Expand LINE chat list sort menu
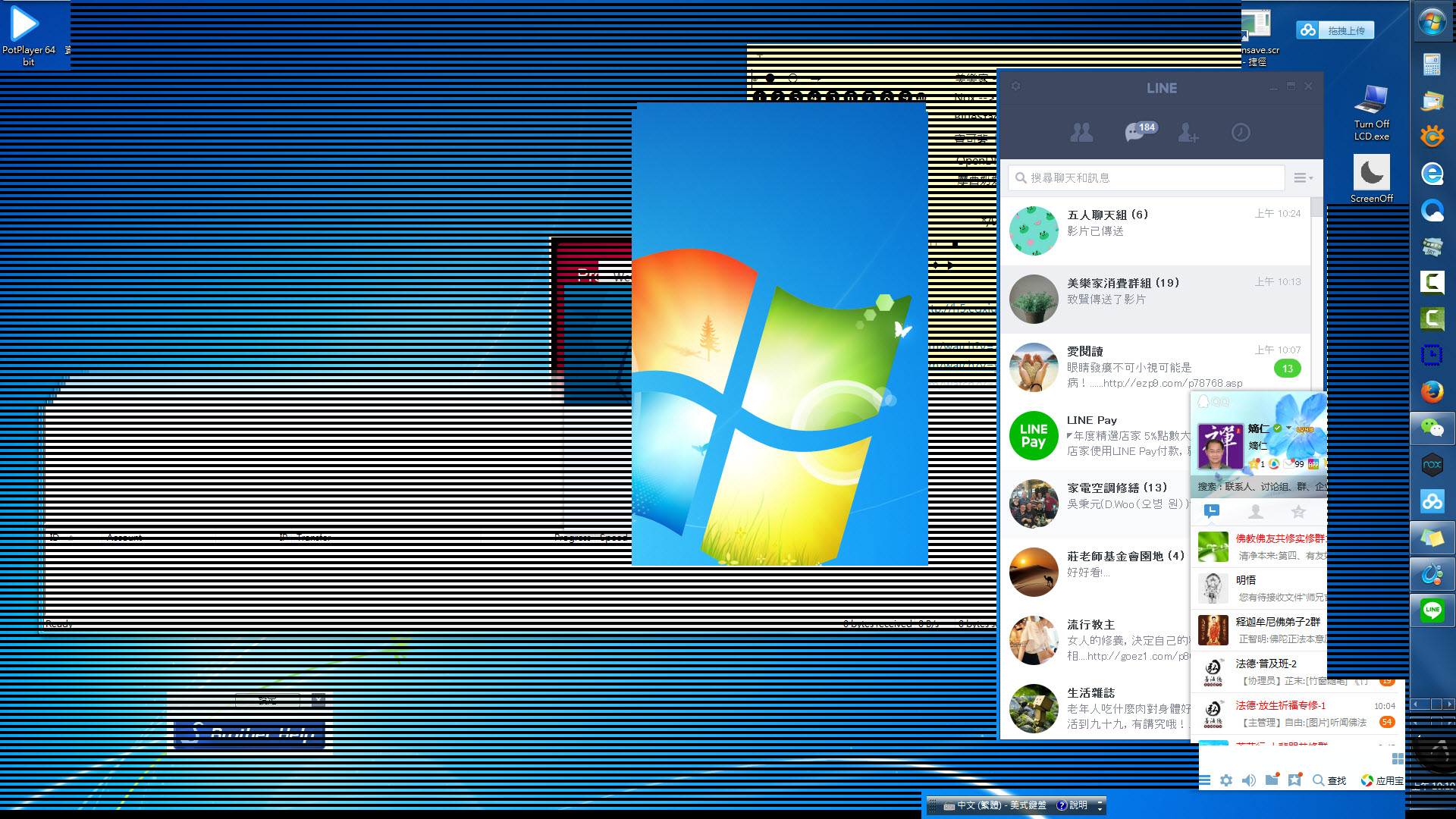This screenshot has width=1456, height=819. (1303, 177)
